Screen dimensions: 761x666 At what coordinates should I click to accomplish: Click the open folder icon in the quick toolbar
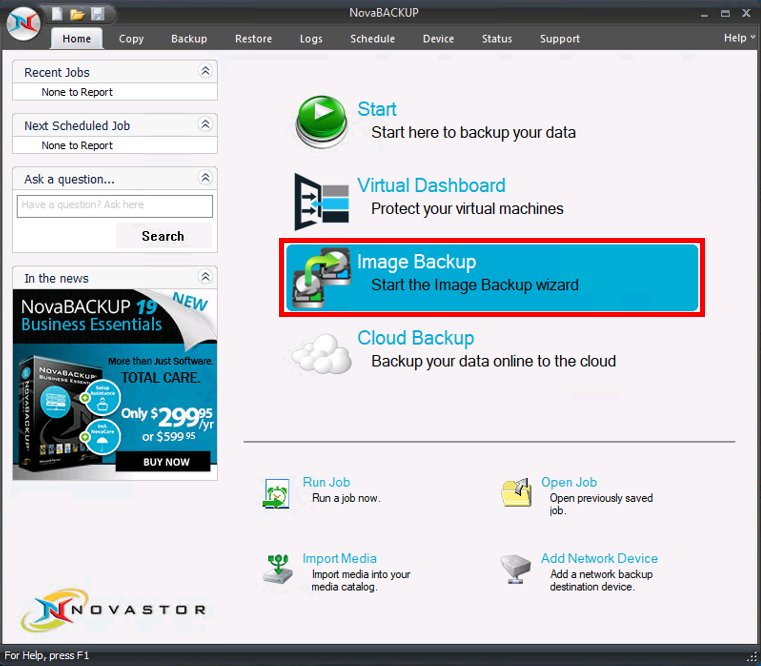pyautogui.click(x=77, y=14)
